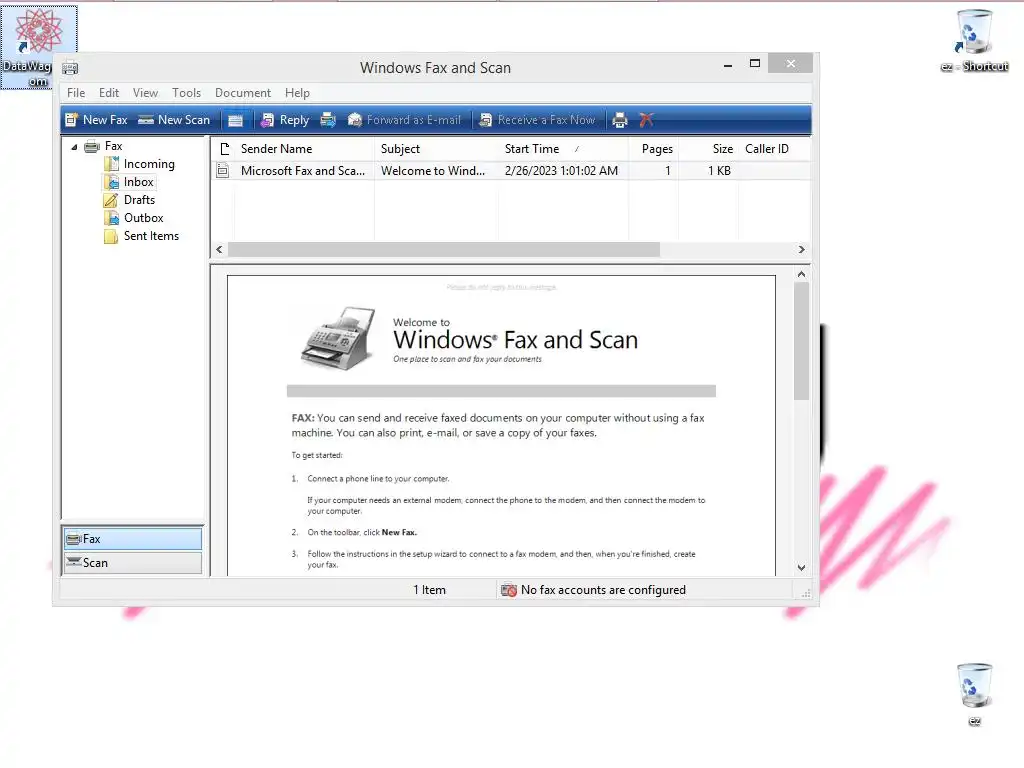Screen dimensions: 1024x768
Task: Click the Outbox folder icon
Action: coord(112,218)
